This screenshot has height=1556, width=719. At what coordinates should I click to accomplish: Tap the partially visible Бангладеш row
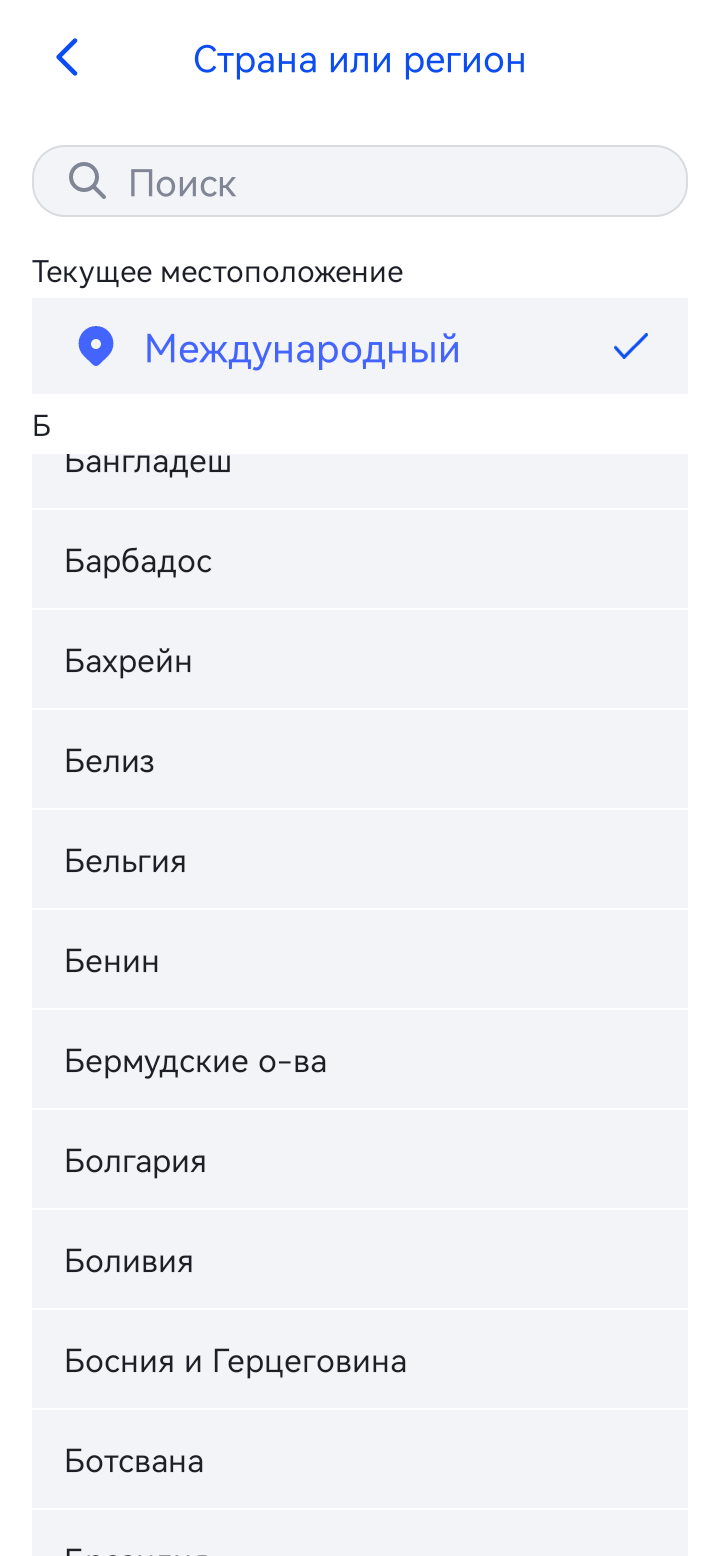[360, 481]
